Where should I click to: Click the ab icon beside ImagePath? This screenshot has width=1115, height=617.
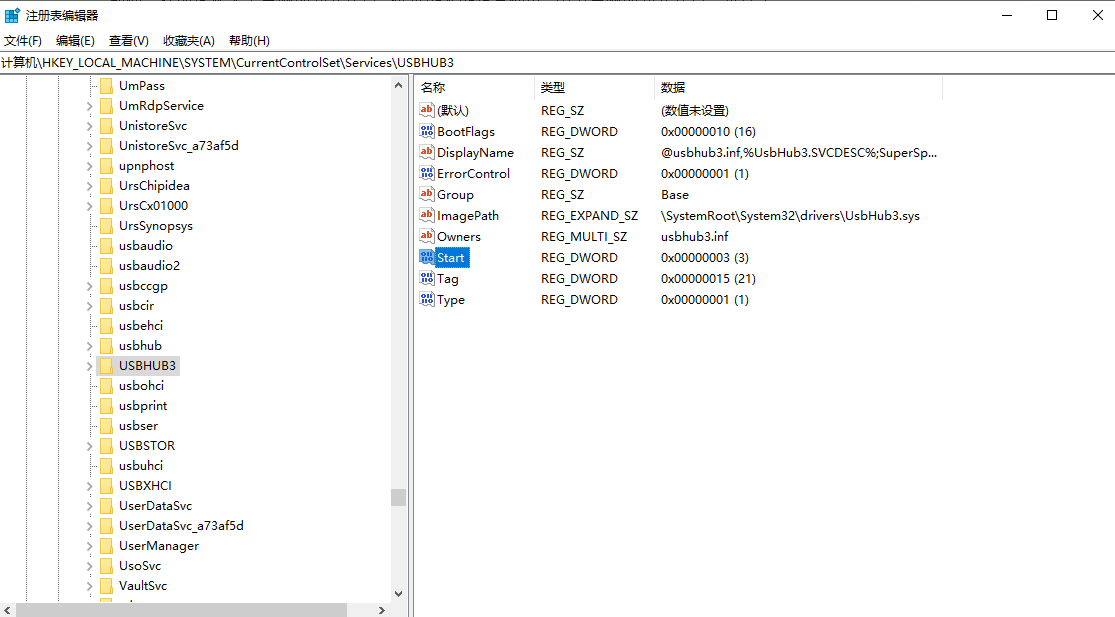[x=427, y=215]
